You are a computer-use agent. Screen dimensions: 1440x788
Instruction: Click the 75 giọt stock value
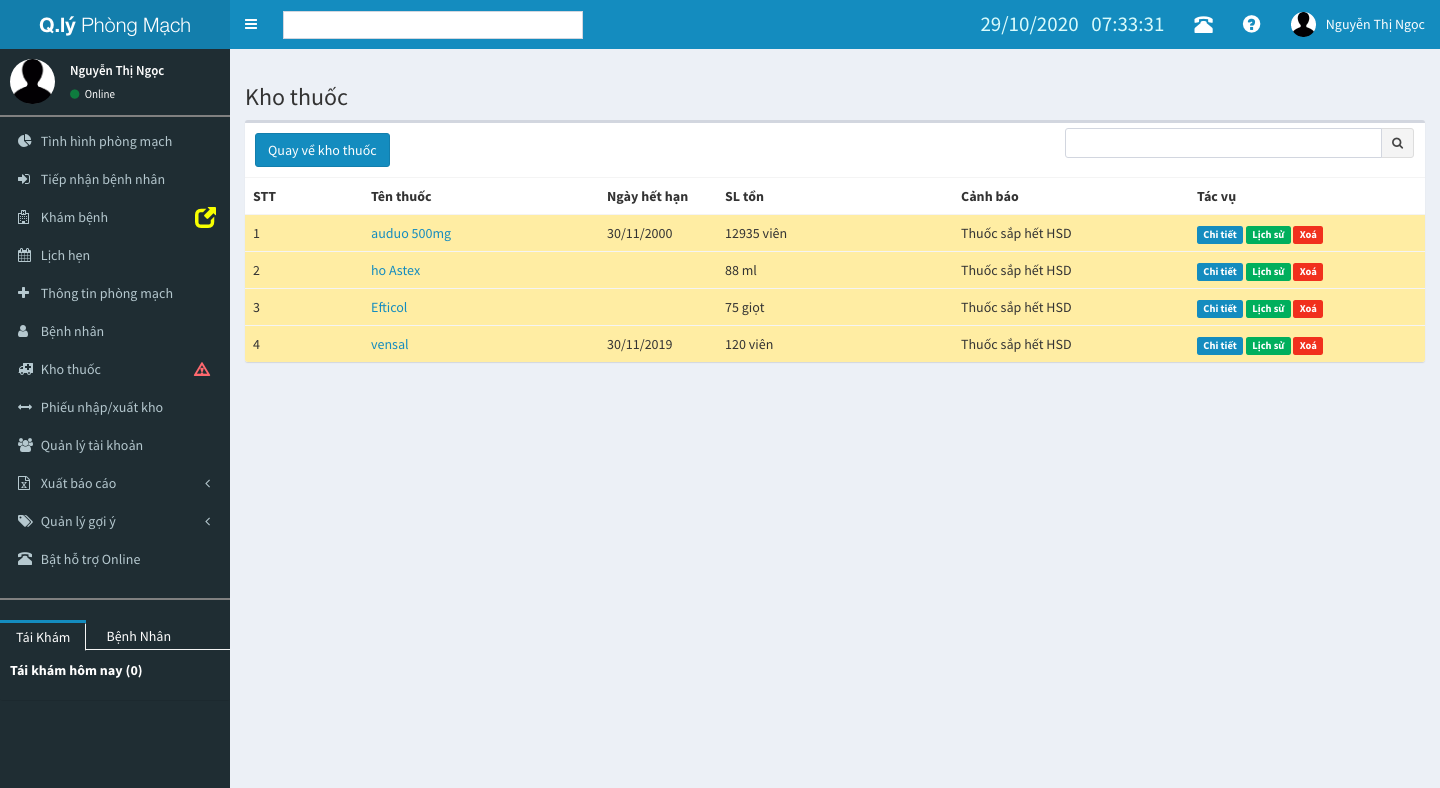point(745,307)
